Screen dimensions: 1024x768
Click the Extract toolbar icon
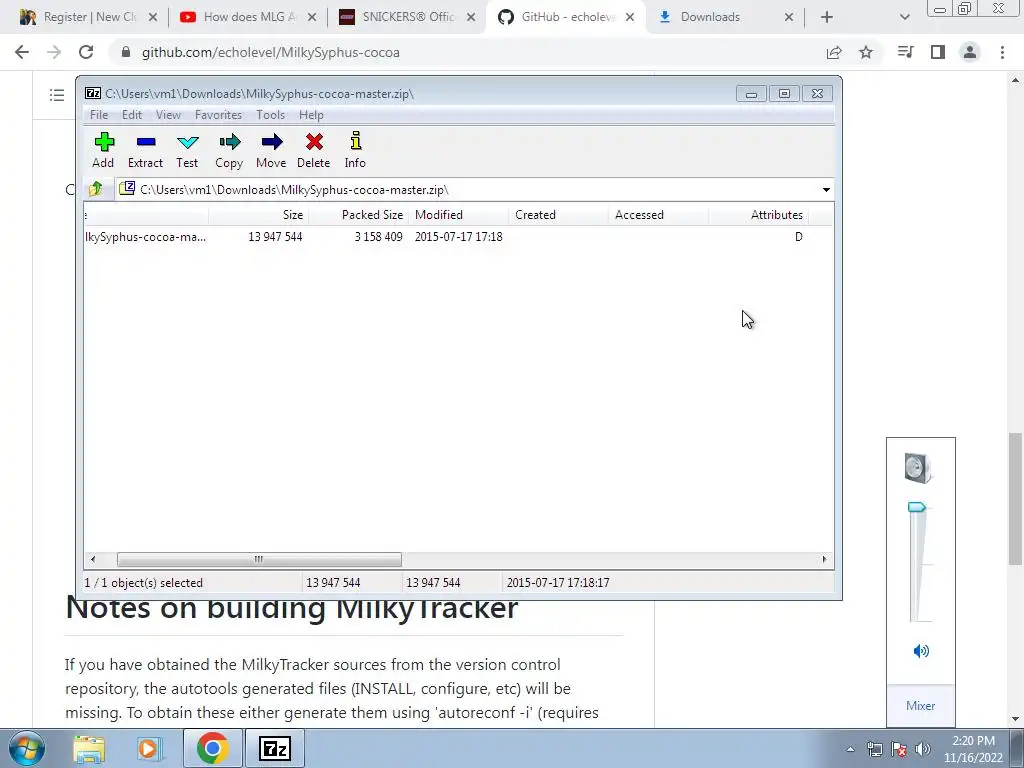145,150
